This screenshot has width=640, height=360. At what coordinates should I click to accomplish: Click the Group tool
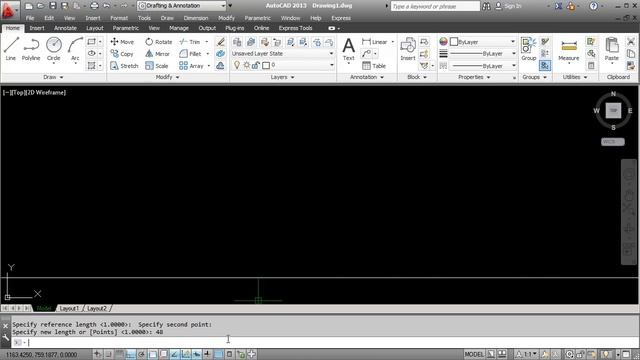coord(529,49)
